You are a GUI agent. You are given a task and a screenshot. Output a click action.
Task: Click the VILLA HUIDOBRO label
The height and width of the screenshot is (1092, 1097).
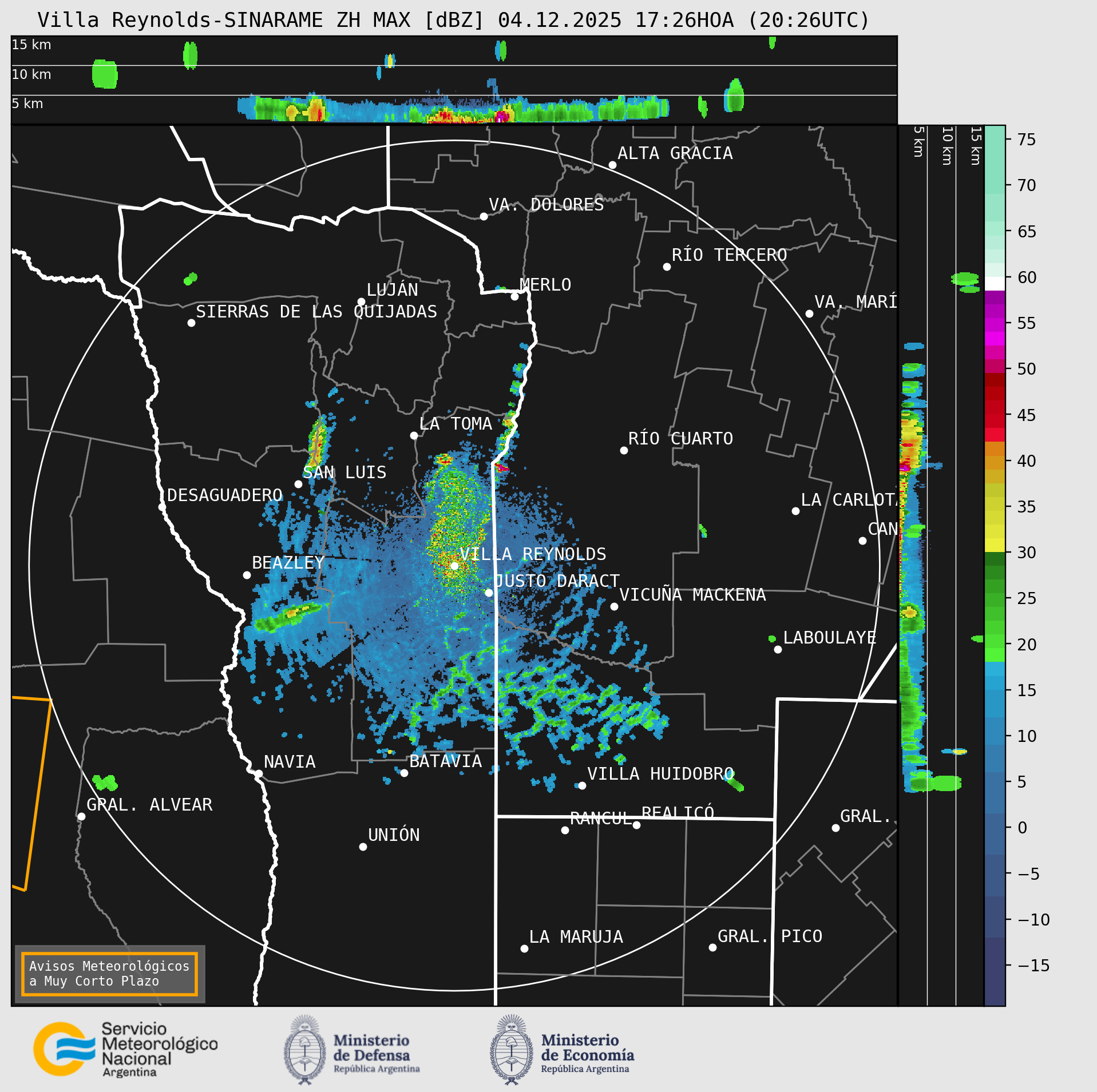pos(661,774)
